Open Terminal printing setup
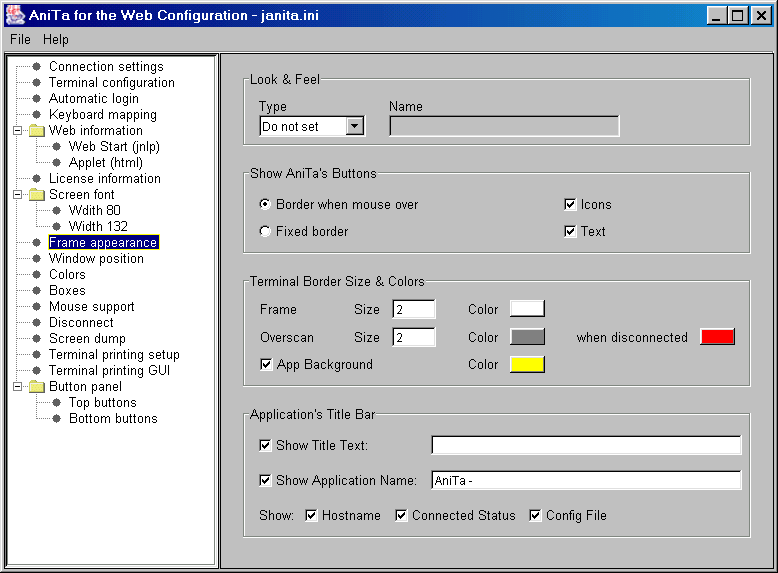 (114, 355)
